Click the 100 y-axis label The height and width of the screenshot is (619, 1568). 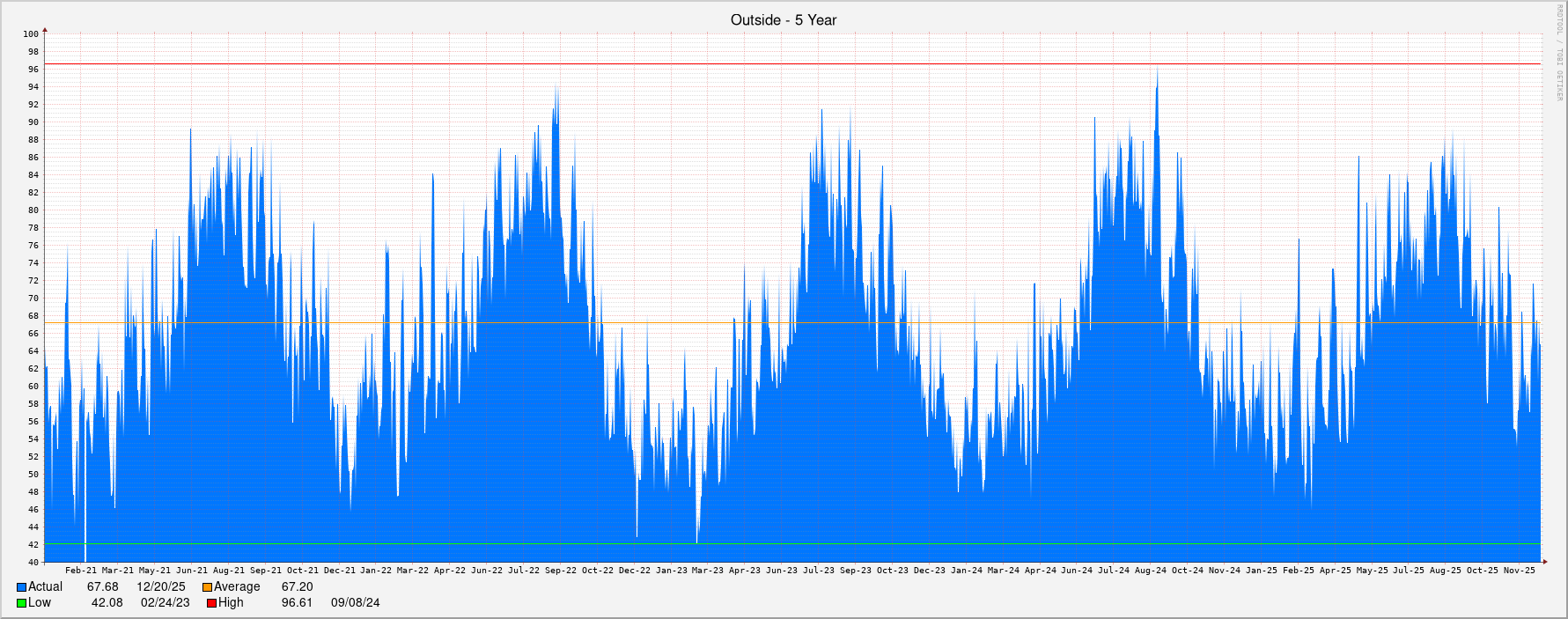(x=31, y=34)
